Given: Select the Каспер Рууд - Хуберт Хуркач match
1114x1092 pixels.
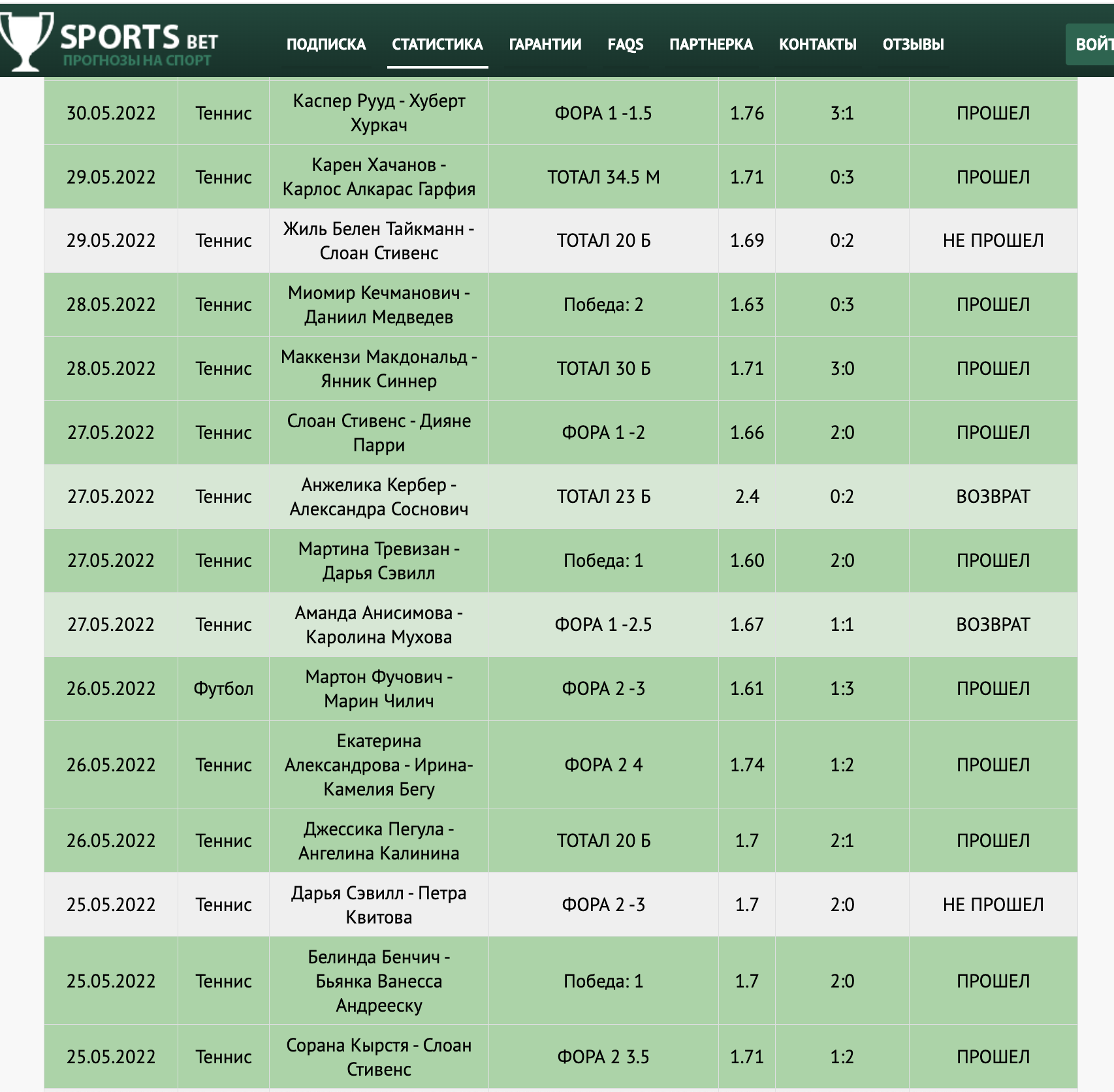Looking at the screenshot, I should 379,113.
